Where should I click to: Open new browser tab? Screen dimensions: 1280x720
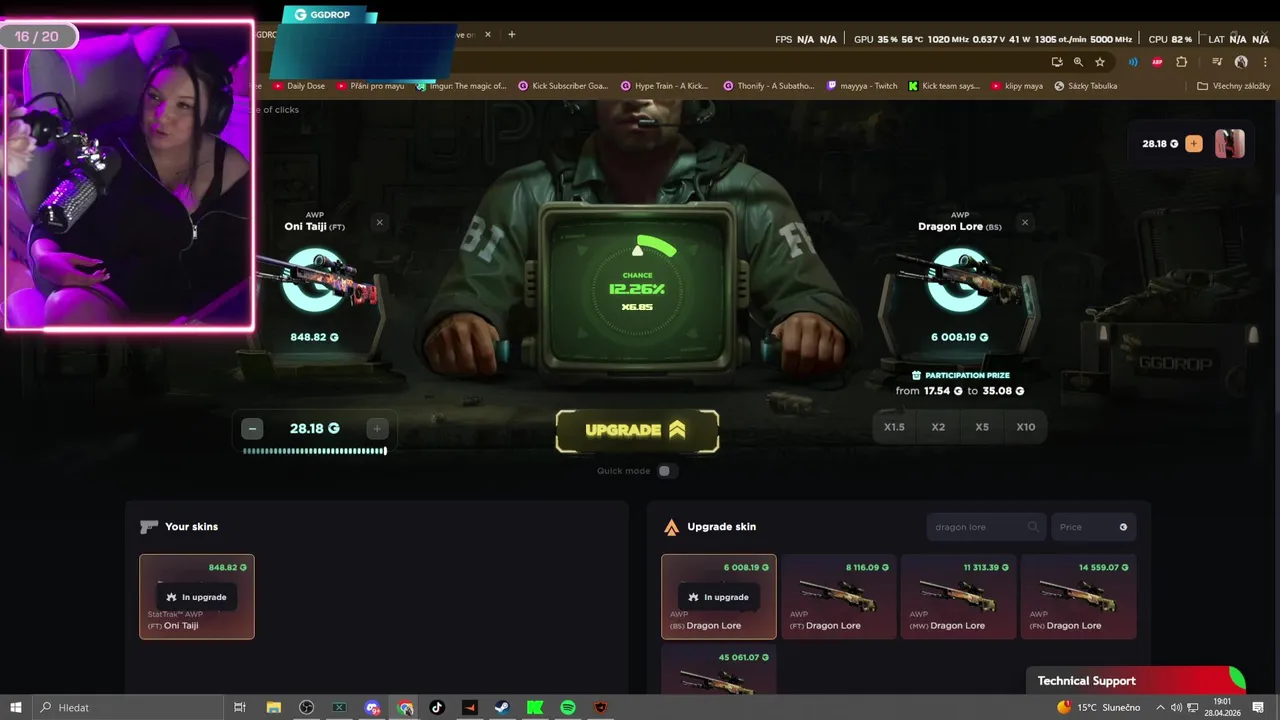point(512,34)
